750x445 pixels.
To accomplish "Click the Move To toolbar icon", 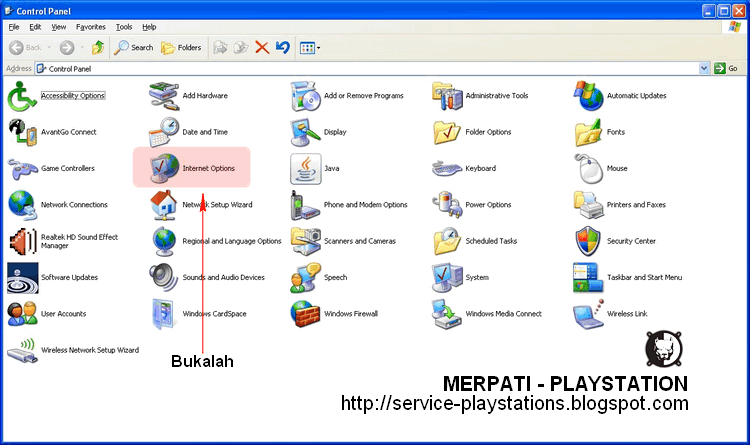I will [x=220, y=47].
